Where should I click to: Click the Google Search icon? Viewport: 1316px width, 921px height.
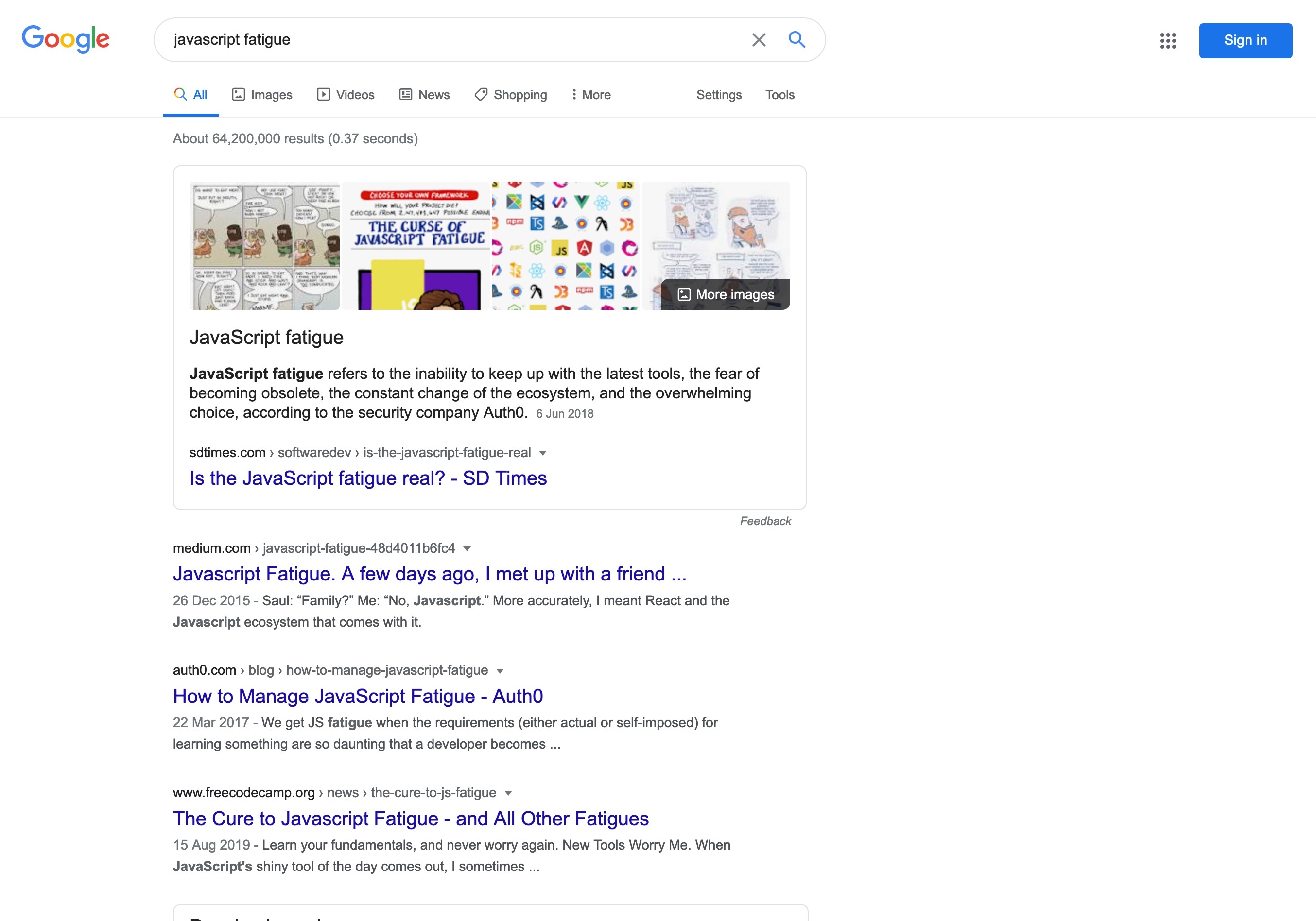pyautogui.click(x=797, y=40)
